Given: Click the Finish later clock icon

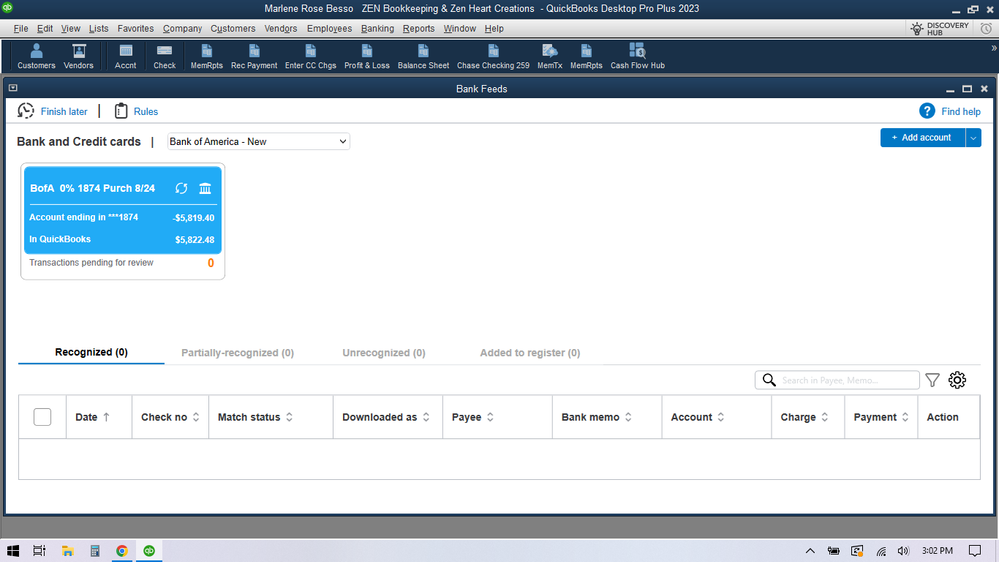Looking at the screenshot, I should click(x=25, y=111).
